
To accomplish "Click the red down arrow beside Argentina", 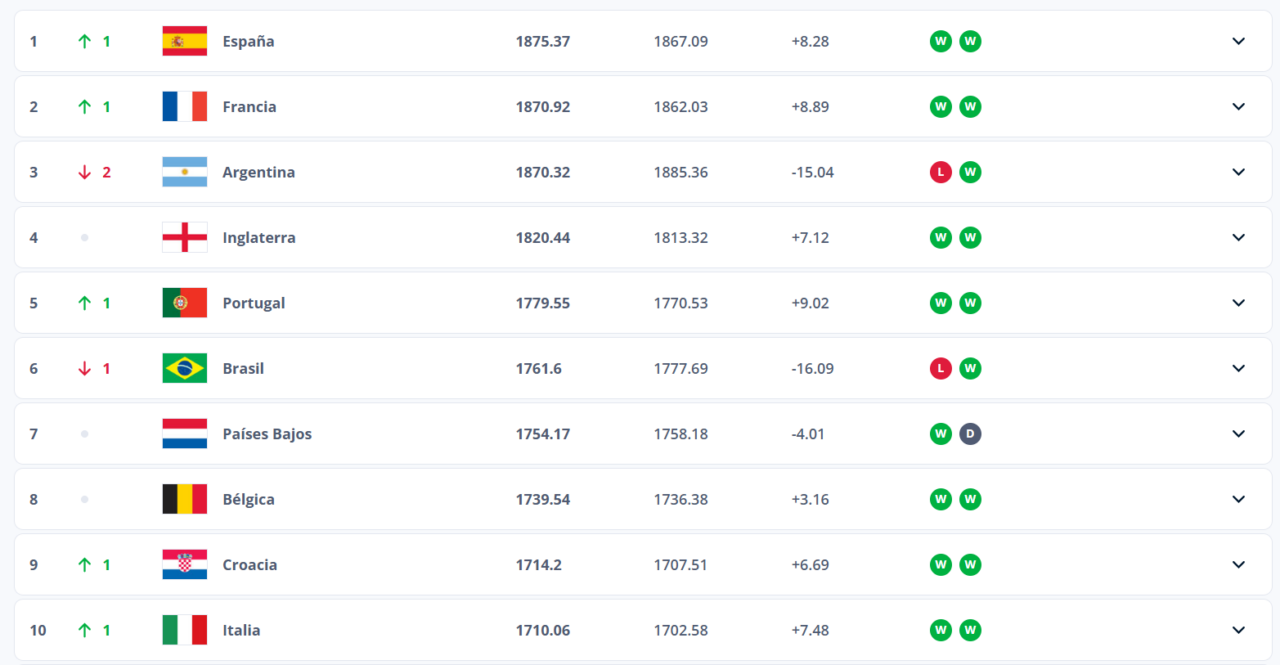I will coord(85,172).
